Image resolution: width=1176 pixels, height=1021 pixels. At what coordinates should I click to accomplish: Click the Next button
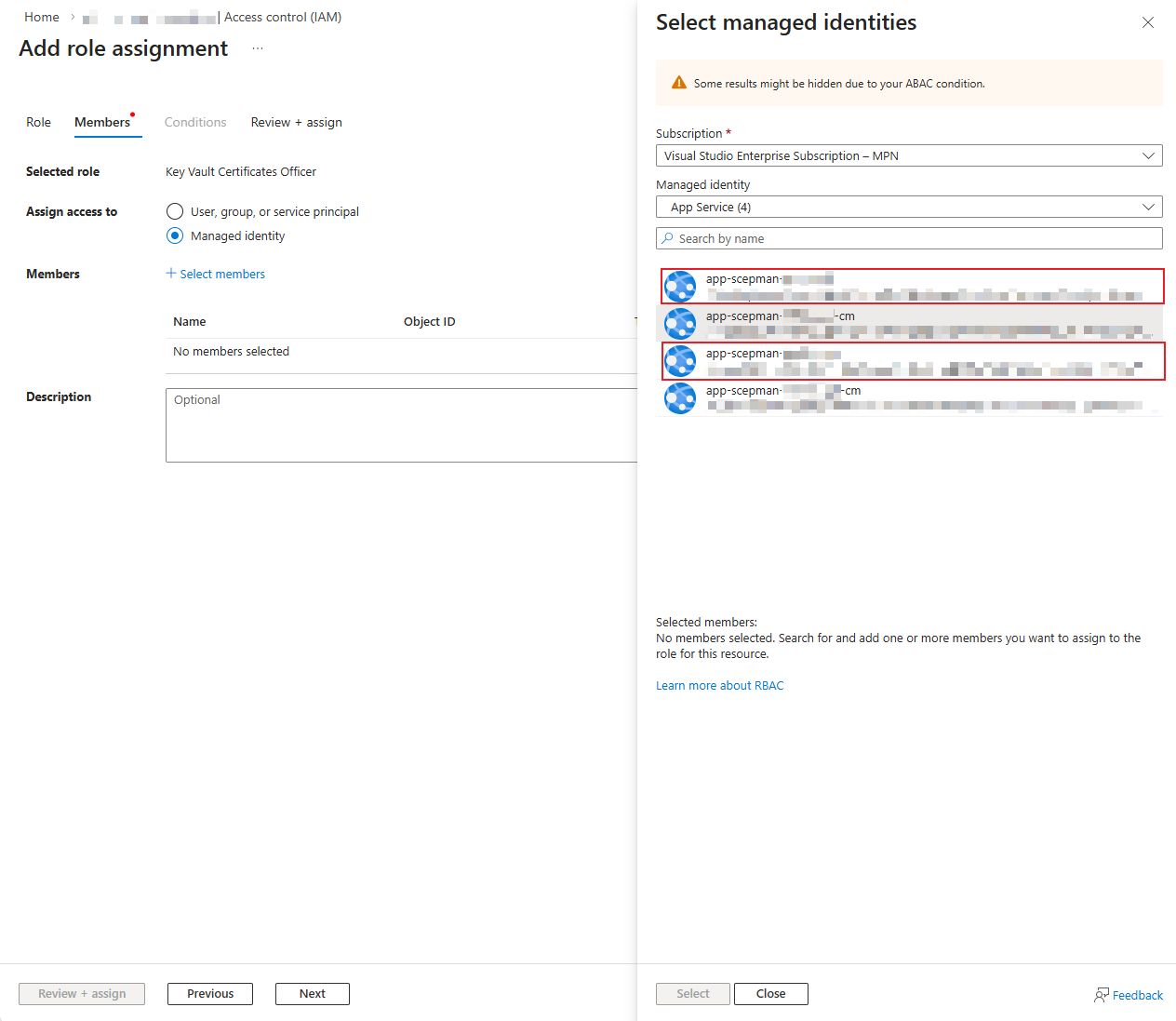click(x=312, y=993)
